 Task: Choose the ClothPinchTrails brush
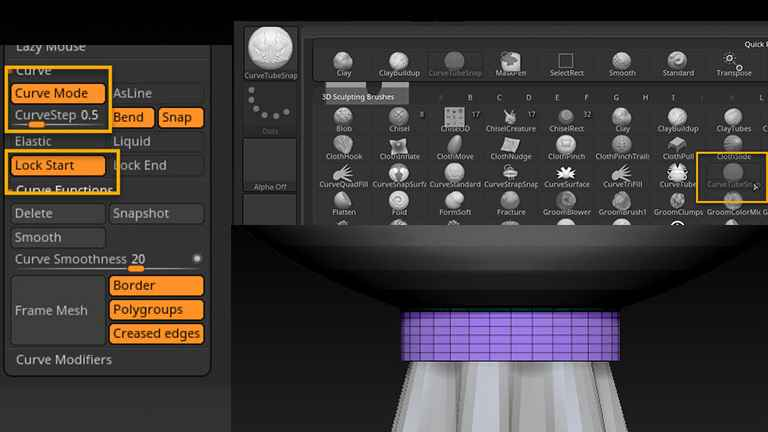pyautogui.click(x=622, y=148)
